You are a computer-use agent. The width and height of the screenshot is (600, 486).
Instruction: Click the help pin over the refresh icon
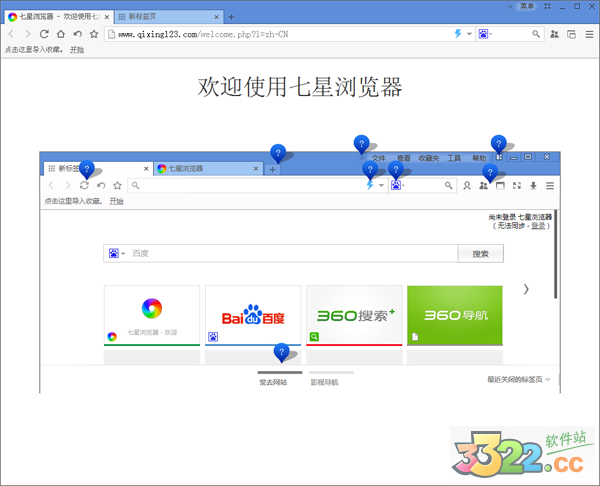86,169
